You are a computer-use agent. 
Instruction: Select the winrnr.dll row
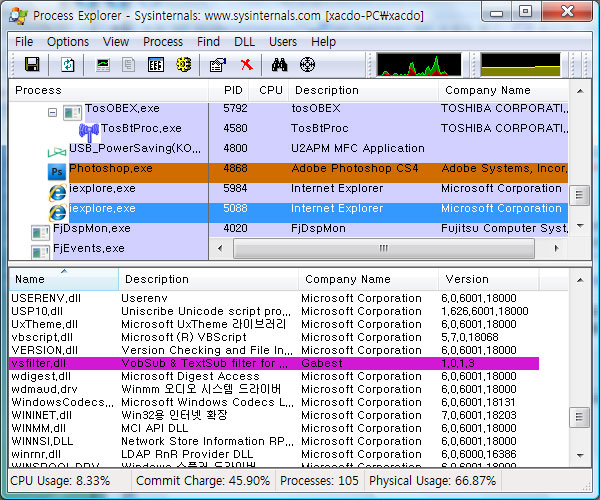274,454
